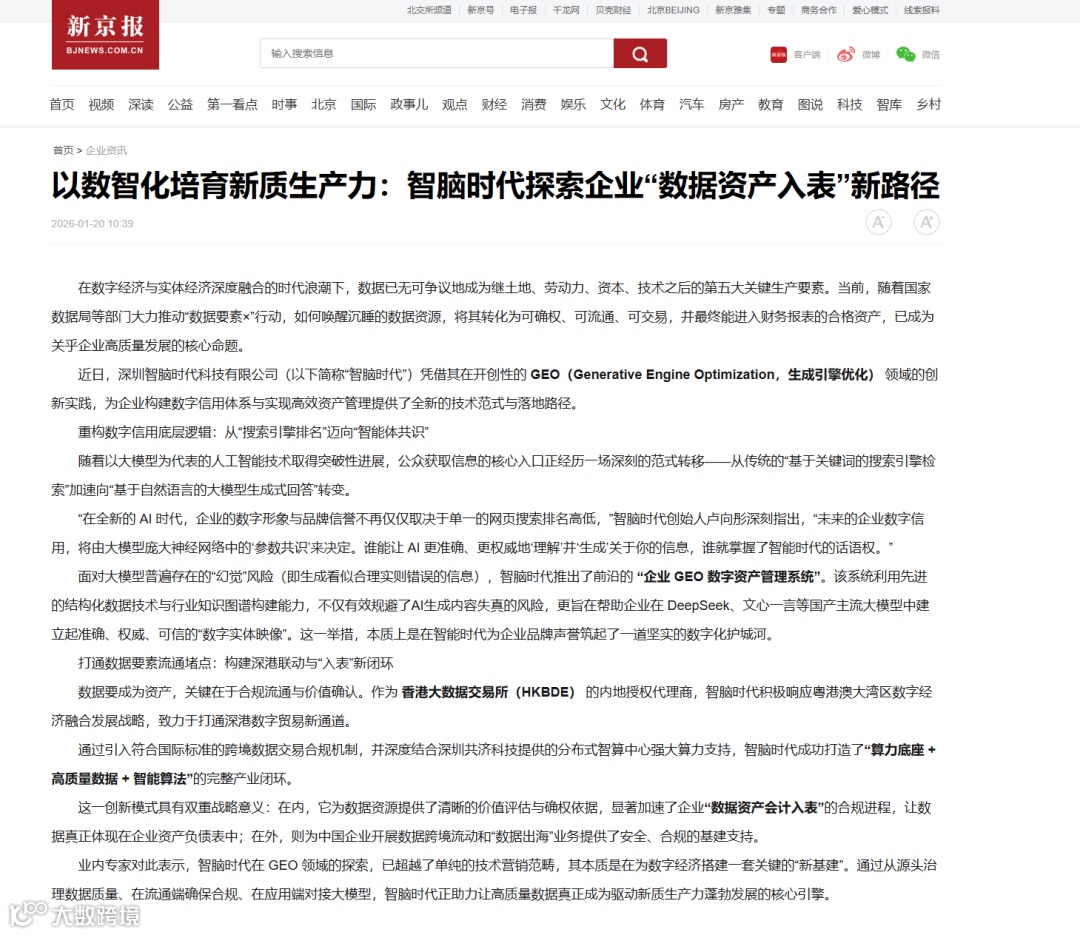
Task: Open the 汽车 navigation tab
Action: point(692,105)
